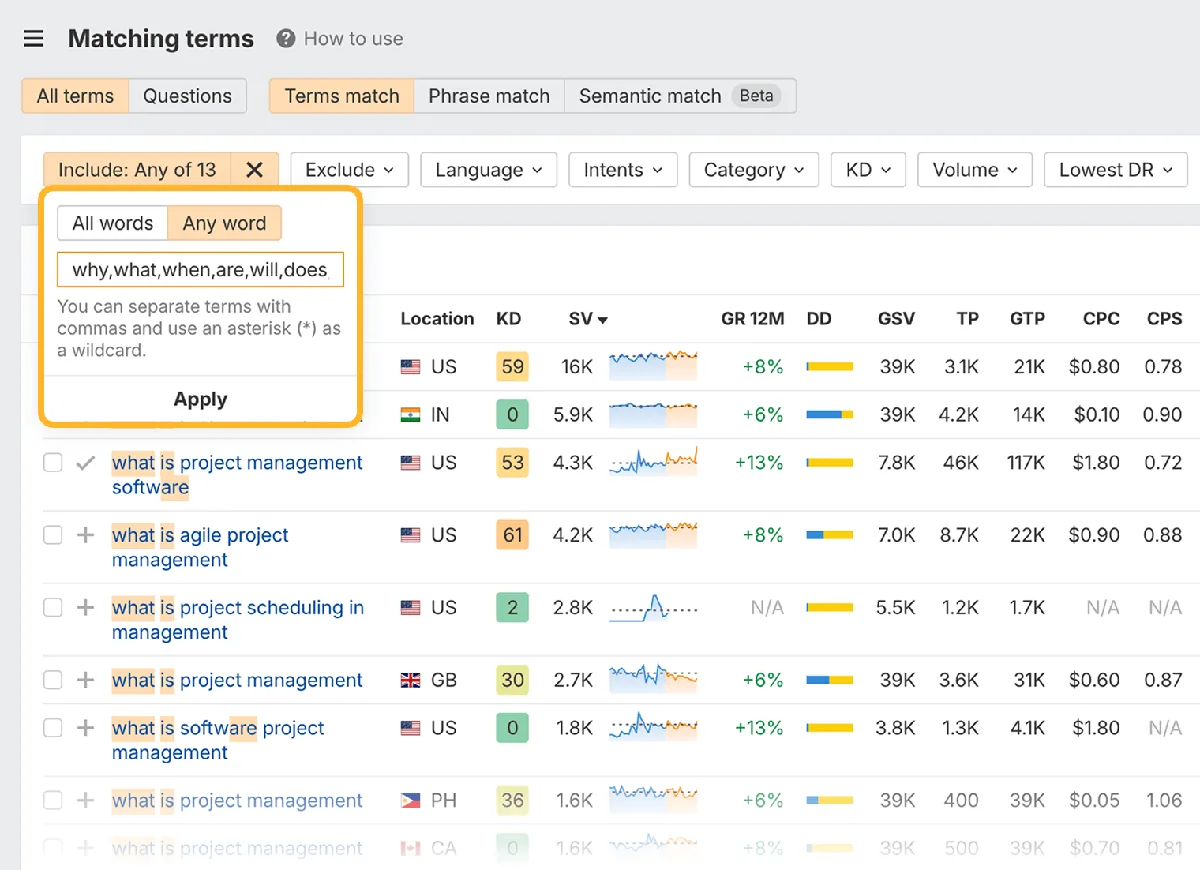The image size is (1200, 870).
Task: Click the TP column header
Action: tap(967, 319)
